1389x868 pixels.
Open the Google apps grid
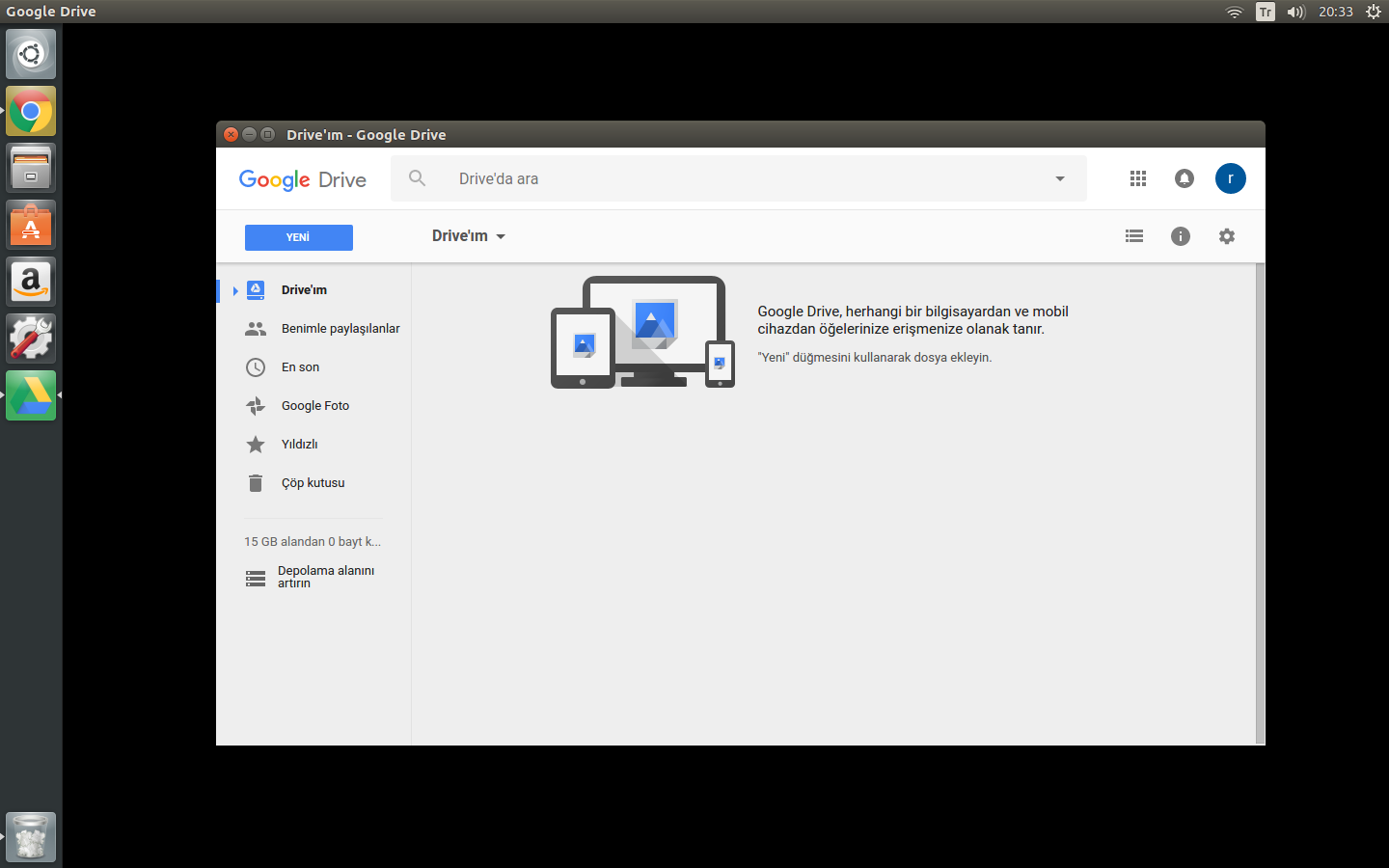(1138, 178)
